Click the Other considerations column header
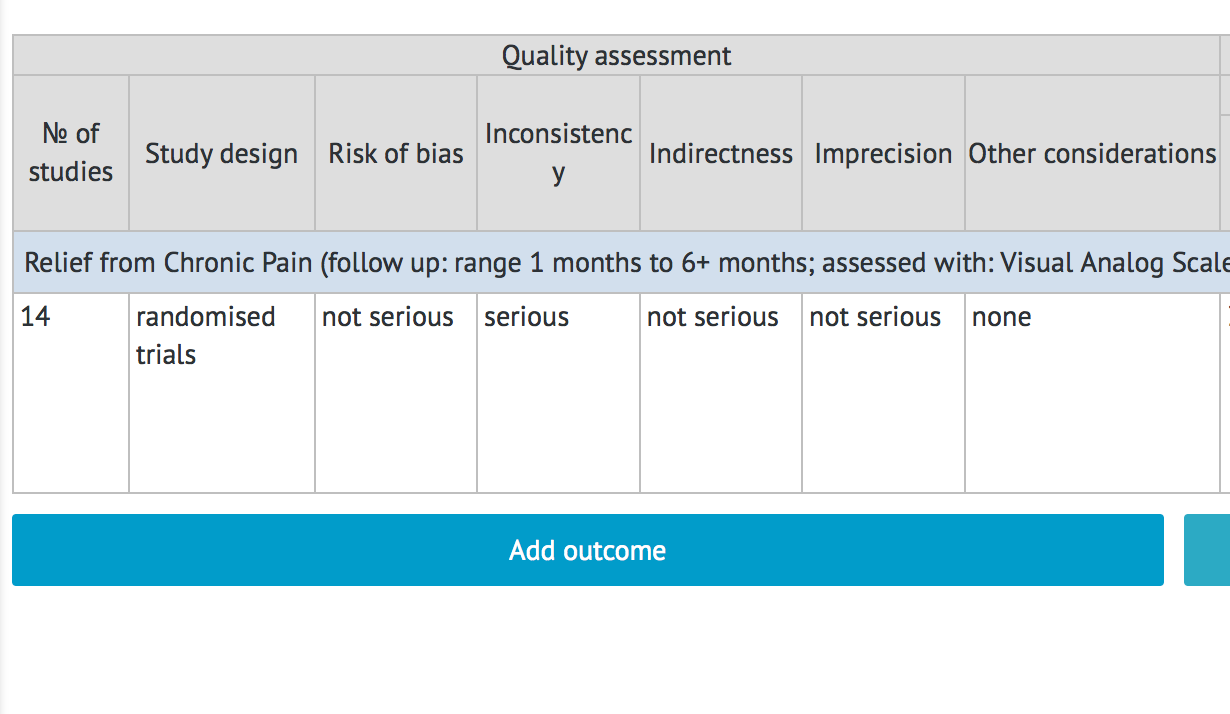The height and width of the screenshot is (714, 1230). (x=1092, y=154)
